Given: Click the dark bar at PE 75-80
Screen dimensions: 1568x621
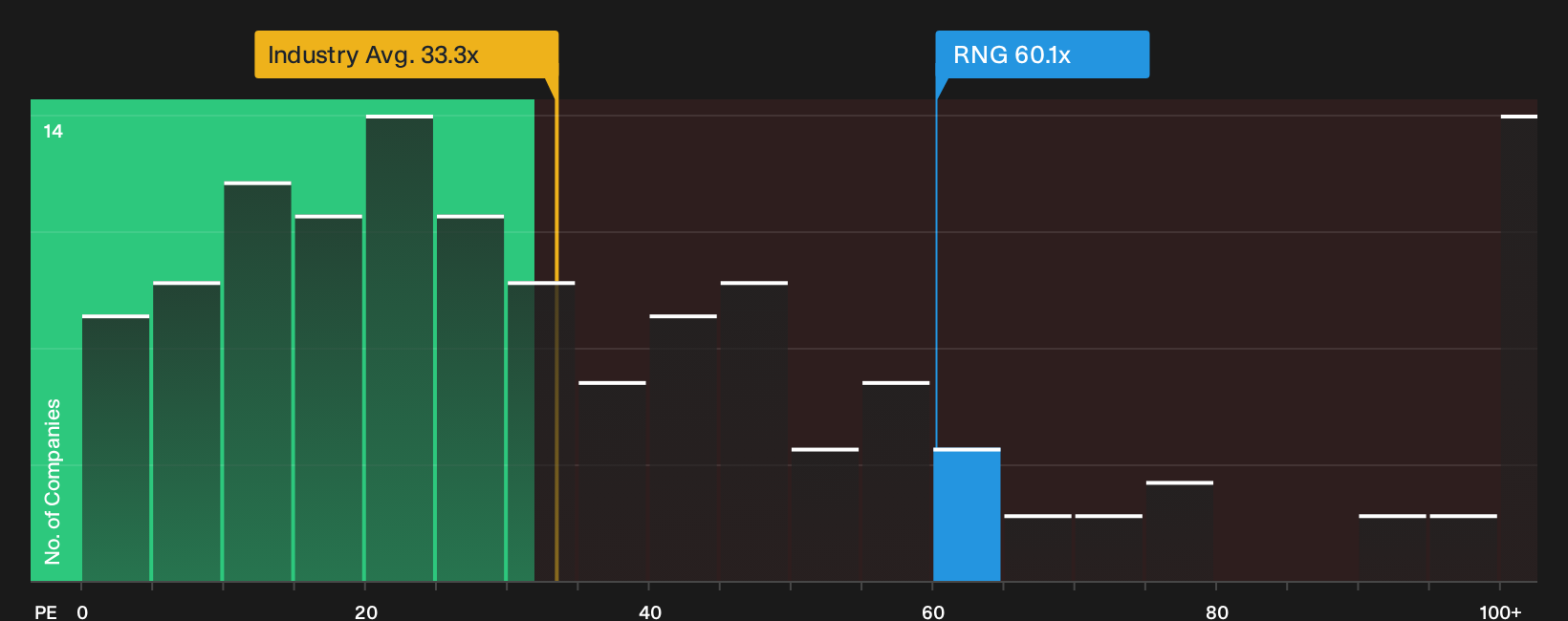Looking at the screenshot, I should click(1180, 531).
